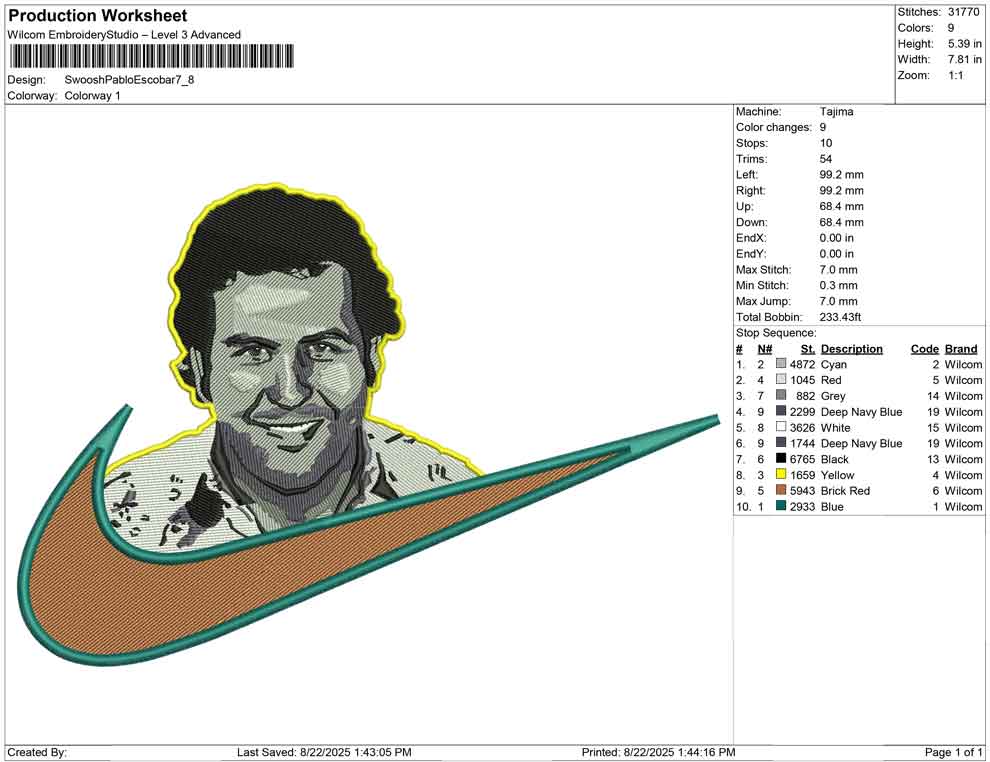Click the Max Stitch value '7.0 mm'
Image resolution: width=990 pixels, height=762 pixels.
click(838, 270)
